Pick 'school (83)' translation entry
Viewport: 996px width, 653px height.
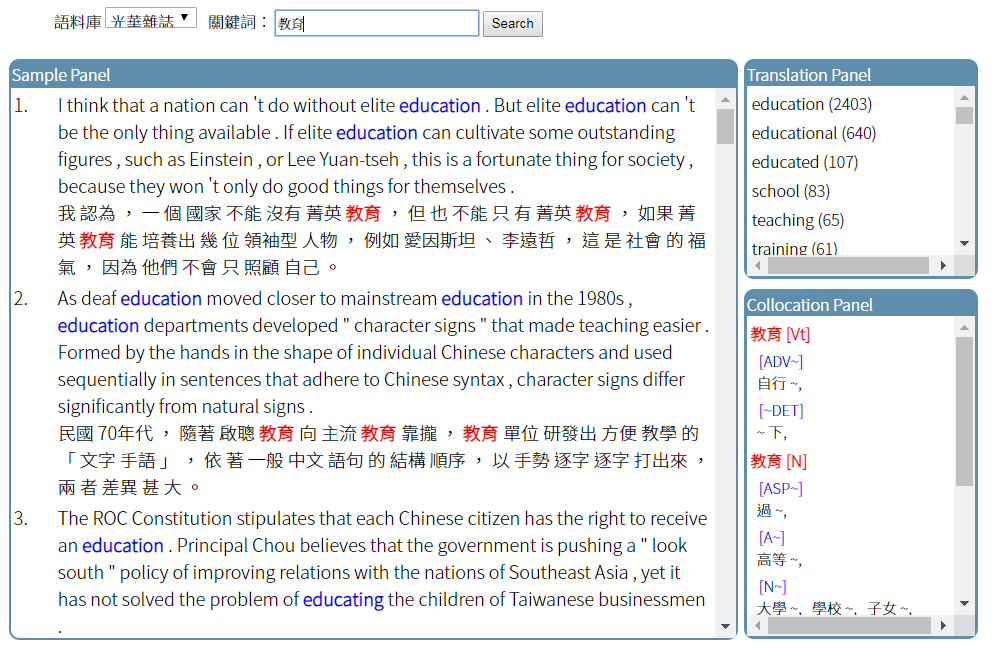(x=790, y=191)
